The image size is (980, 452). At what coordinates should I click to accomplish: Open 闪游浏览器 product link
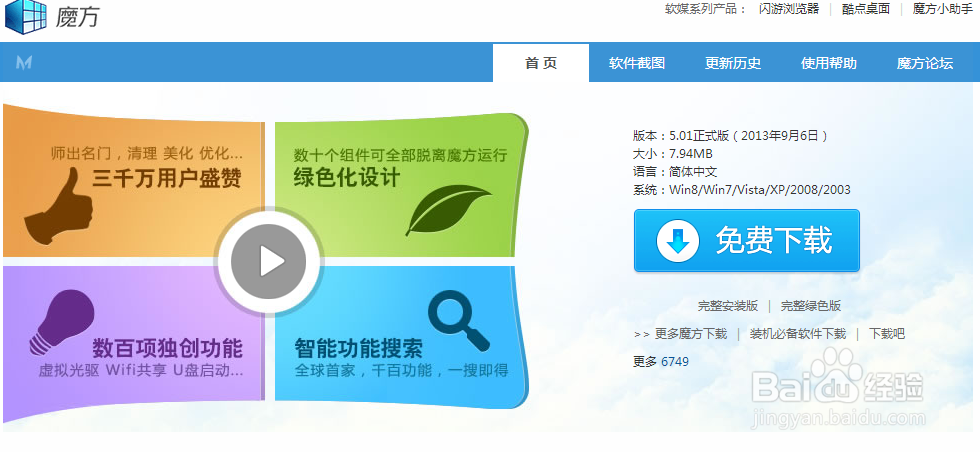tap(789, 9)
